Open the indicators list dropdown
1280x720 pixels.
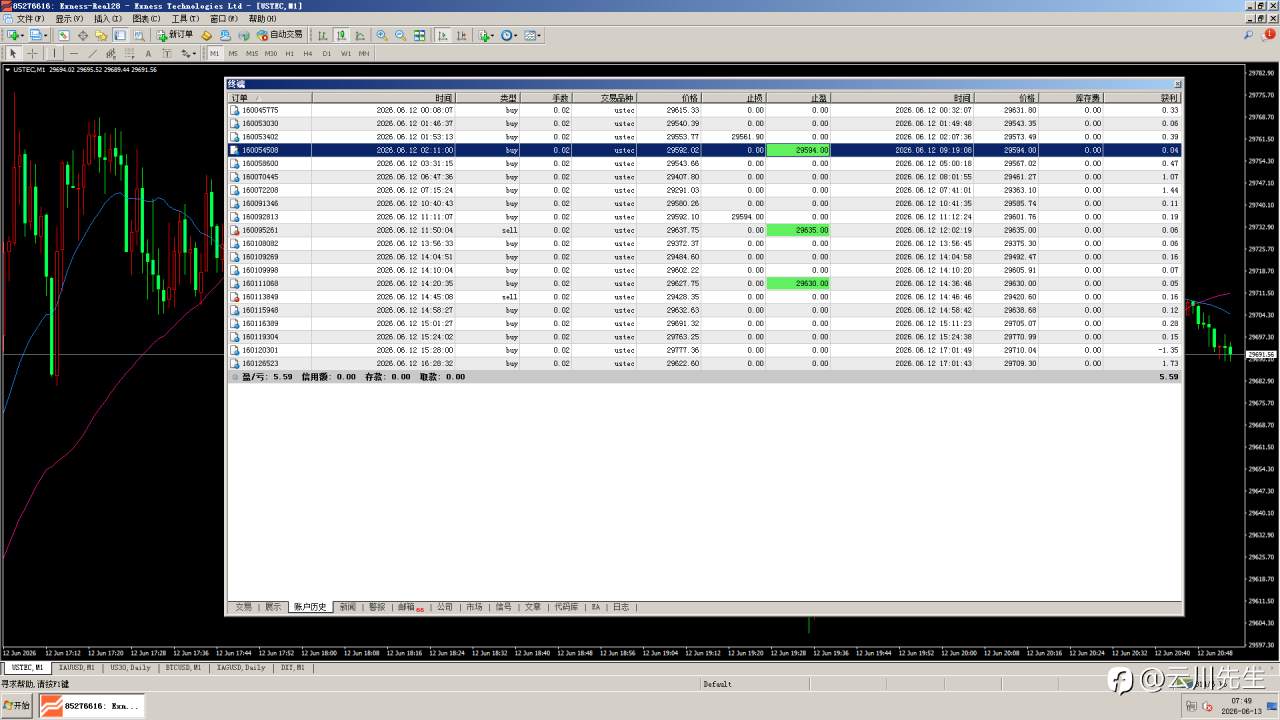coord(485,35)
